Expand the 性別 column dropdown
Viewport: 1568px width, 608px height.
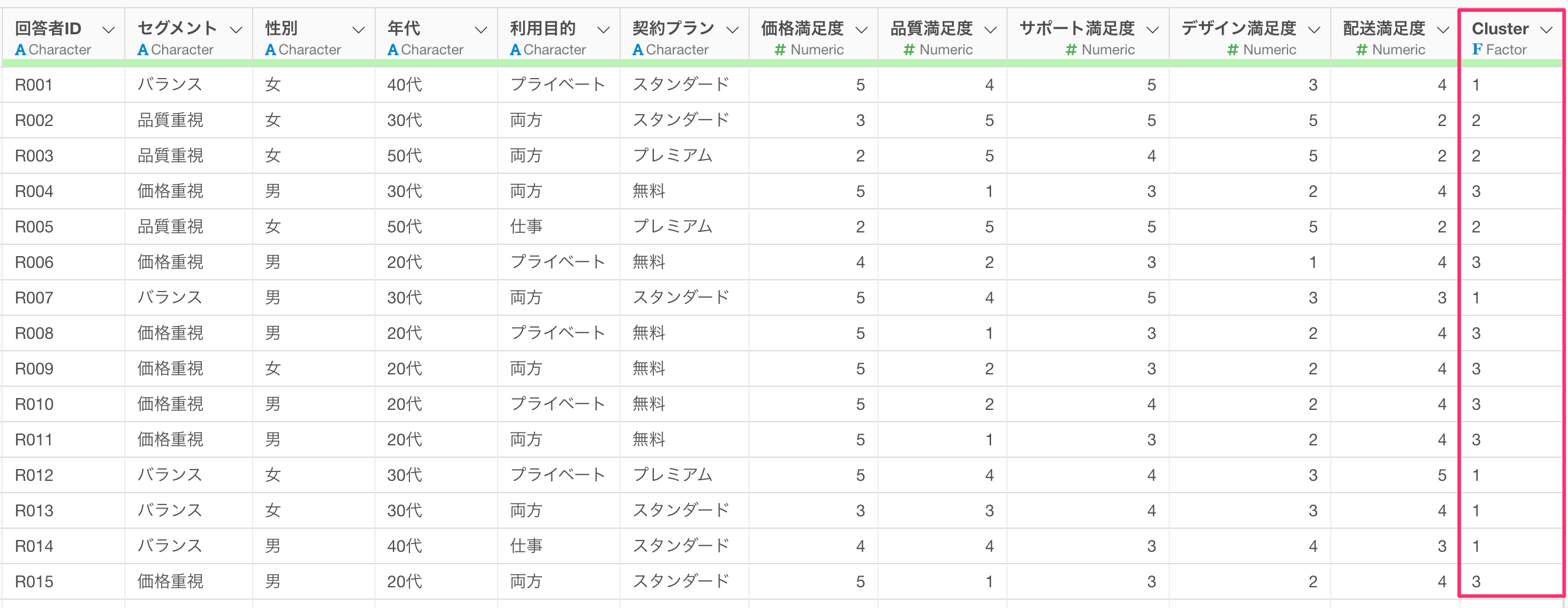tap(359, 29)
